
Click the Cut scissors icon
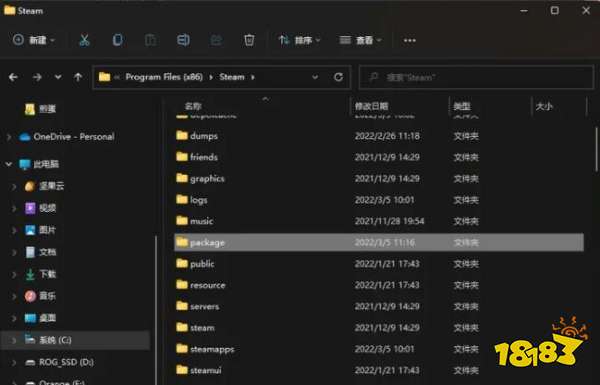(84, 40)
